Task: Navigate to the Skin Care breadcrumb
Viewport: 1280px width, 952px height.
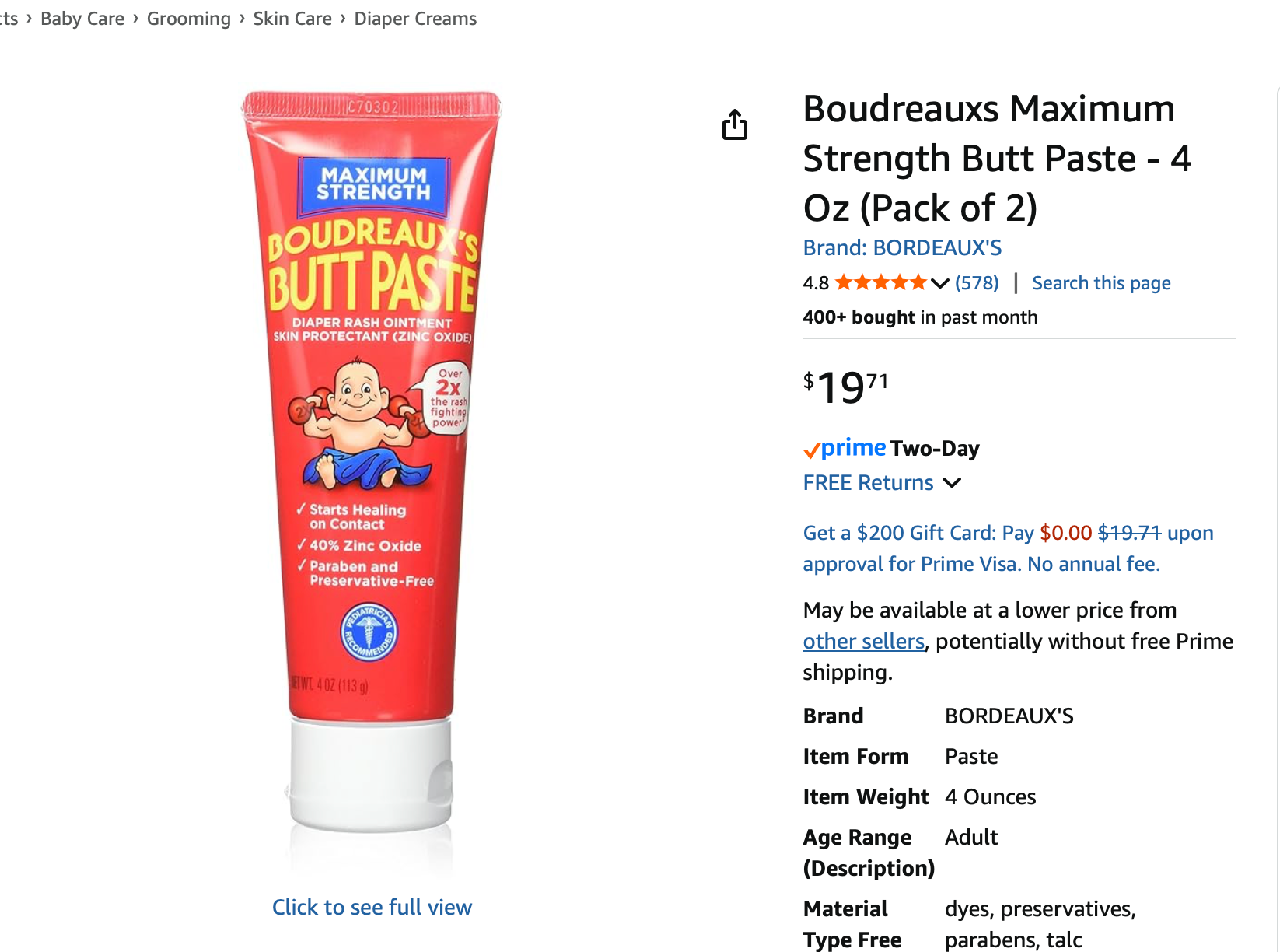Action: [292, 19]
